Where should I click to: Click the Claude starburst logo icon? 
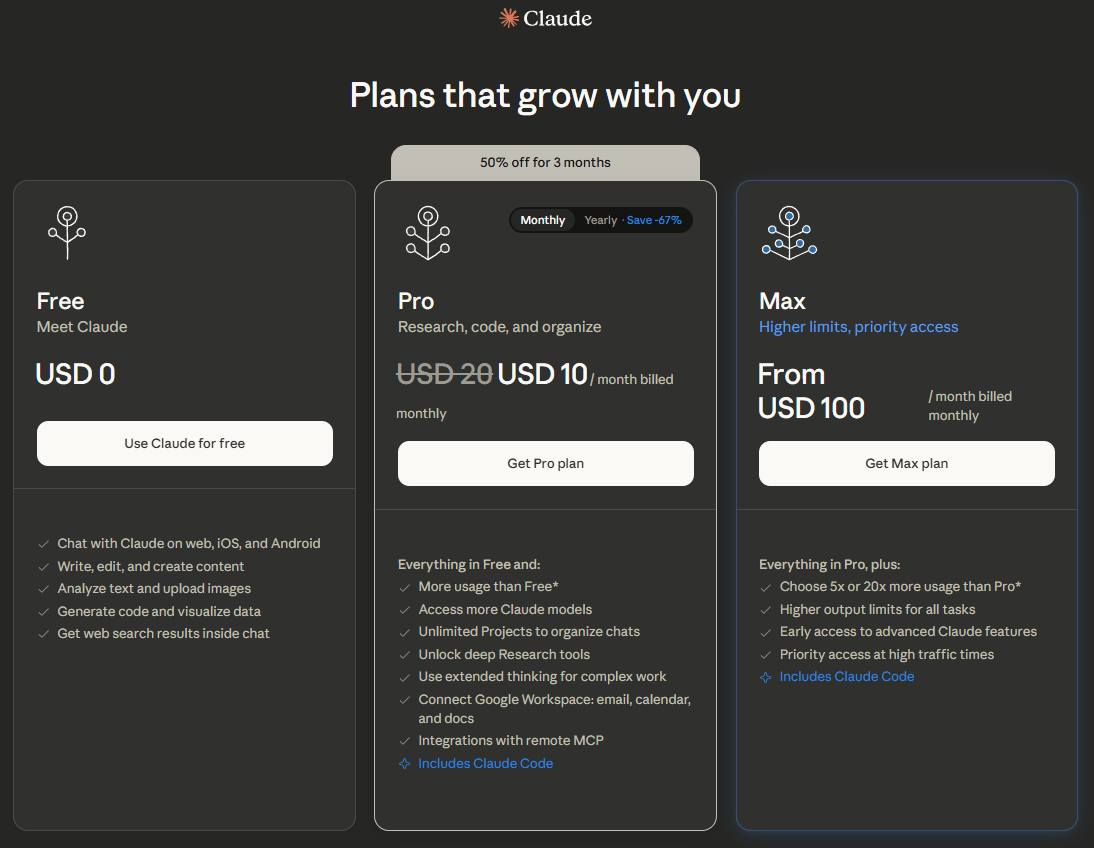click(x=509, y=18)
